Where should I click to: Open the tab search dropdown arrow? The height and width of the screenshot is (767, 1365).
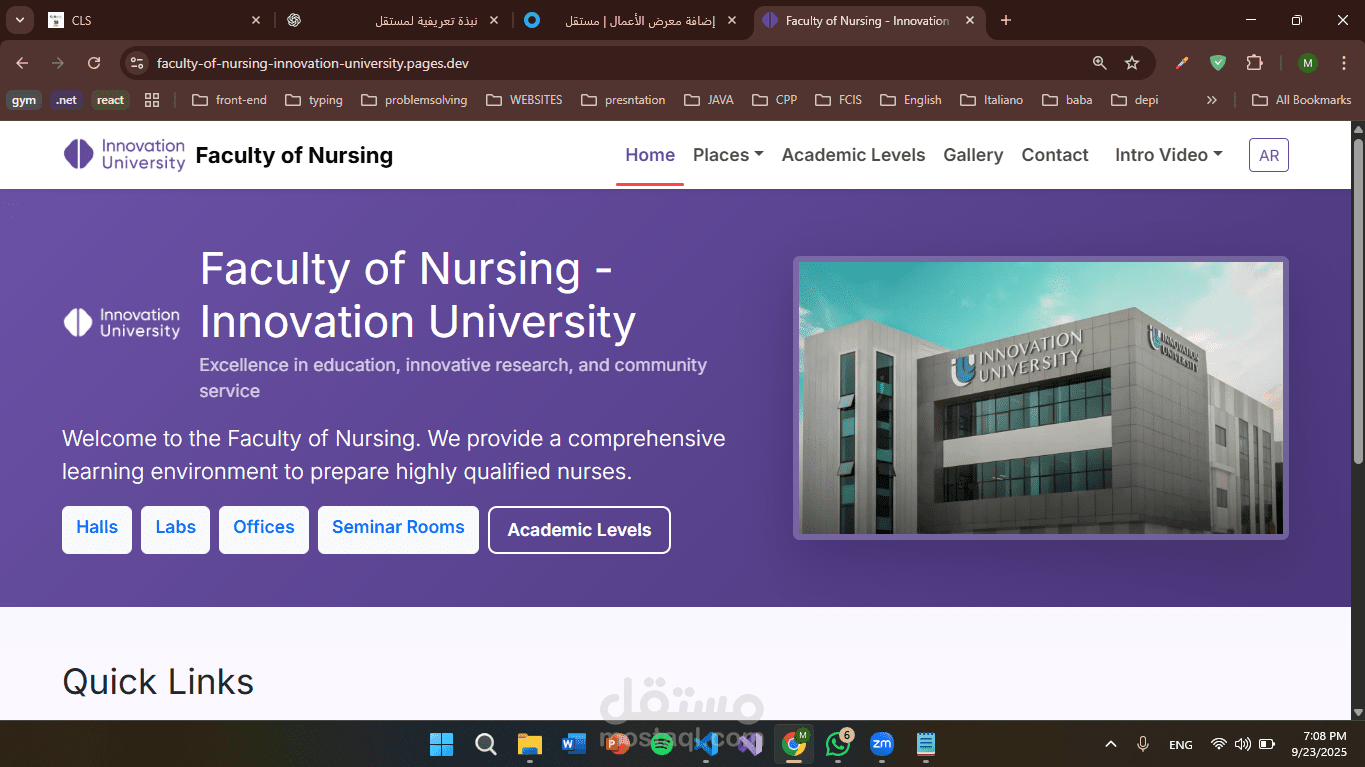[x=20, y=20]
